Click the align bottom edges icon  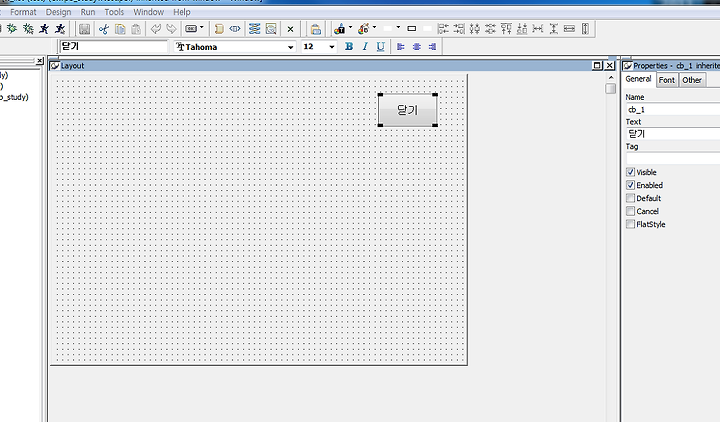pos(522,29)
